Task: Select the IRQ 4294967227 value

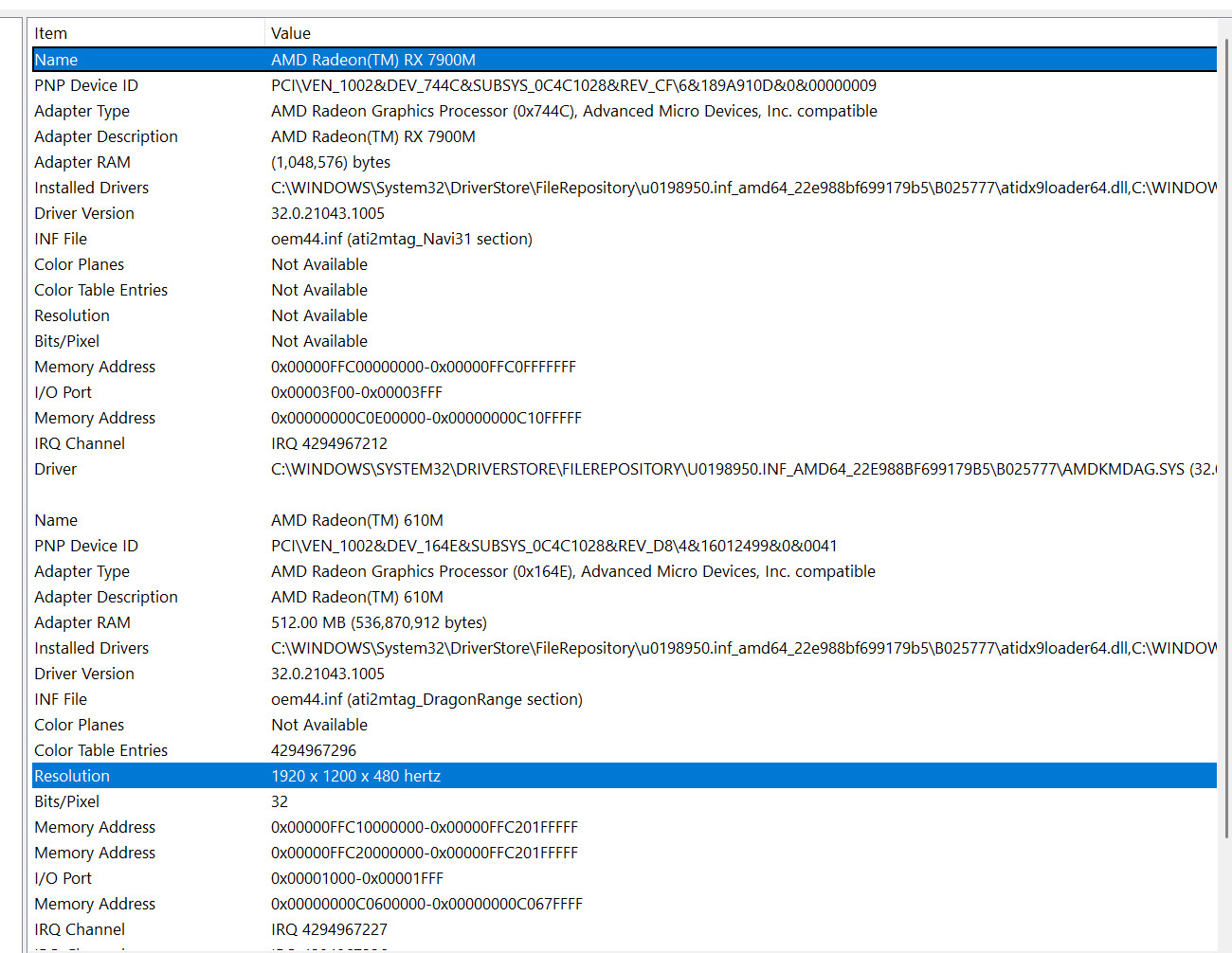Action: tap(329, 929)
